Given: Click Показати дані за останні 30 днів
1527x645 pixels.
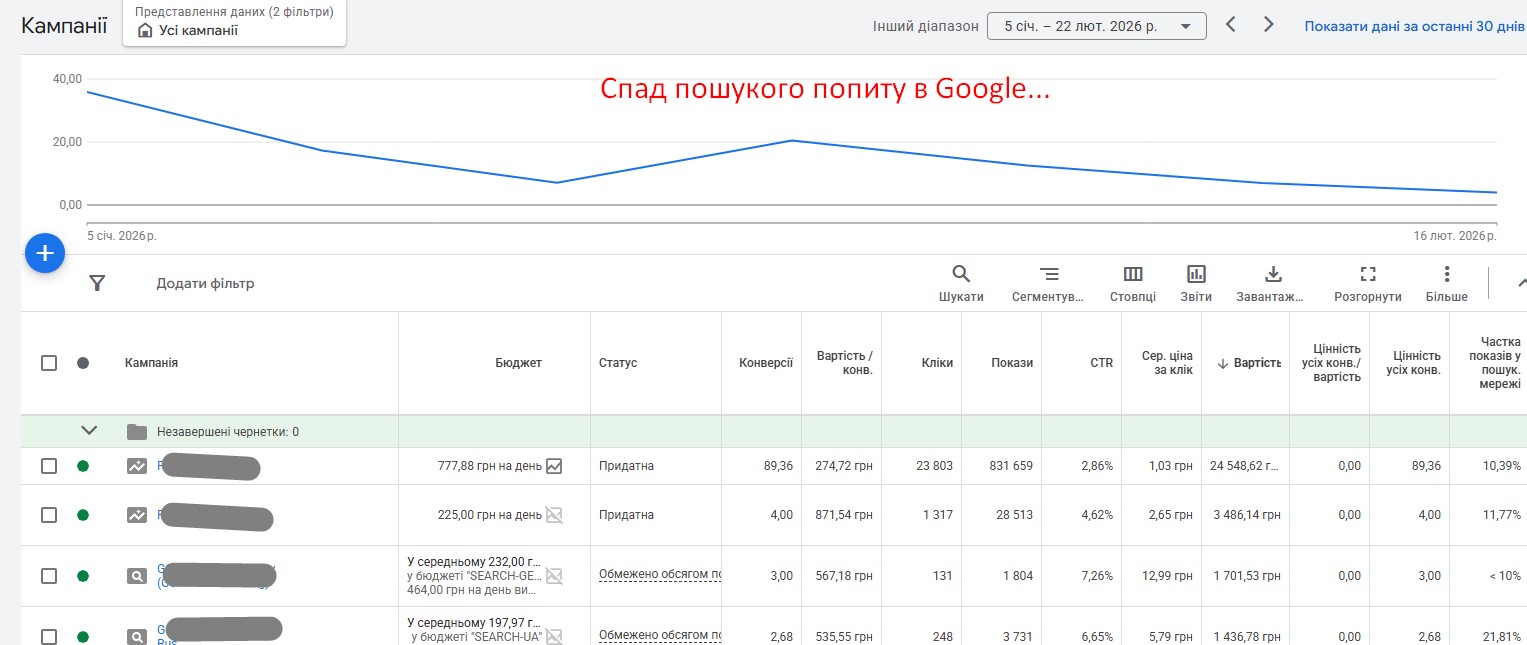Looking at the screenshot, I should tap(1414, 26).
